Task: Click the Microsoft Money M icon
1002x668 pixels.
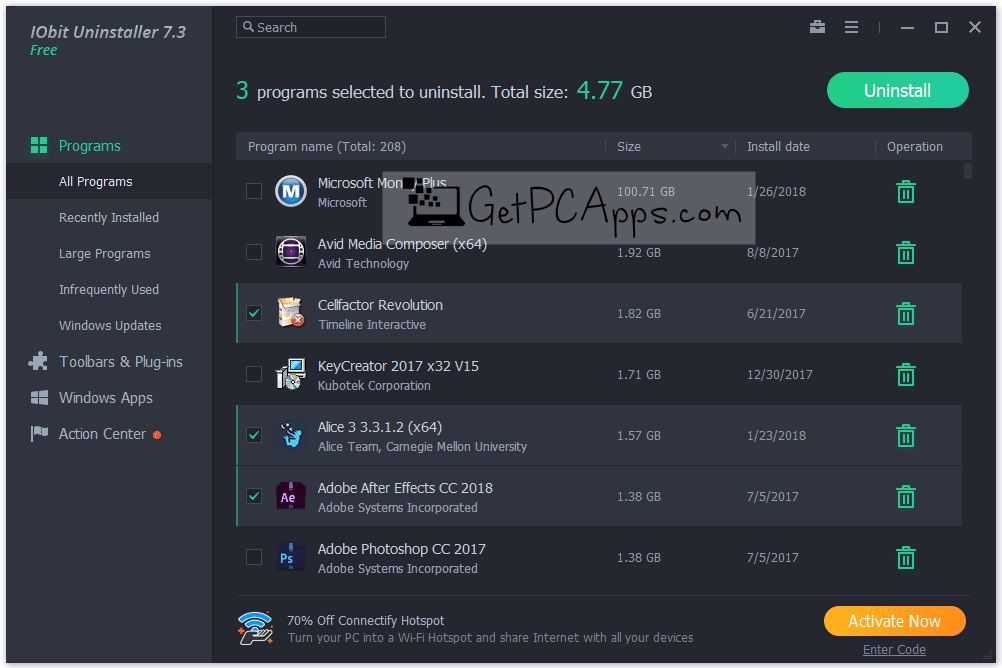Action: (x=291, y=190)
